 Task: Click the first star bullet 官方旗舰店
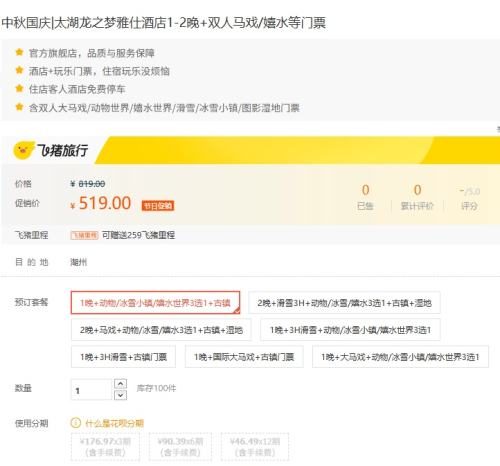tap(19, 52)
